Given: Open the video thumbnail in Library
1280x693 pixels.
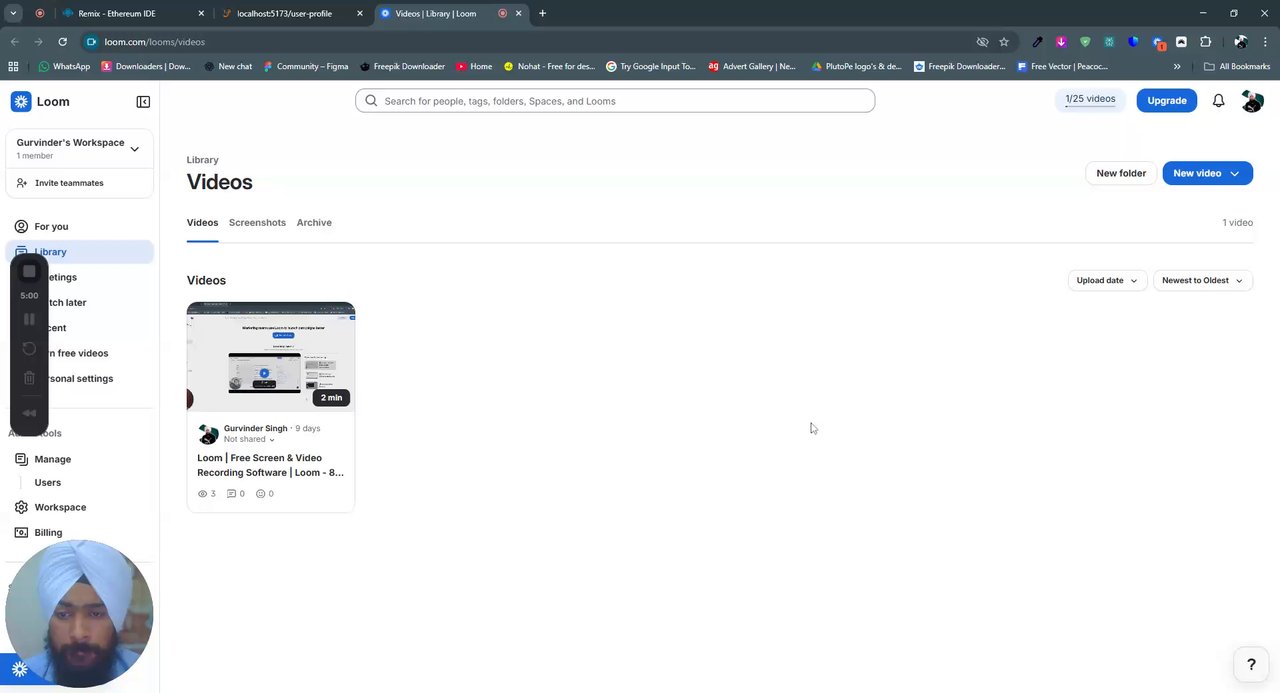Looking at the screenshot, I should pyautogui.click(x=271, y=356).
